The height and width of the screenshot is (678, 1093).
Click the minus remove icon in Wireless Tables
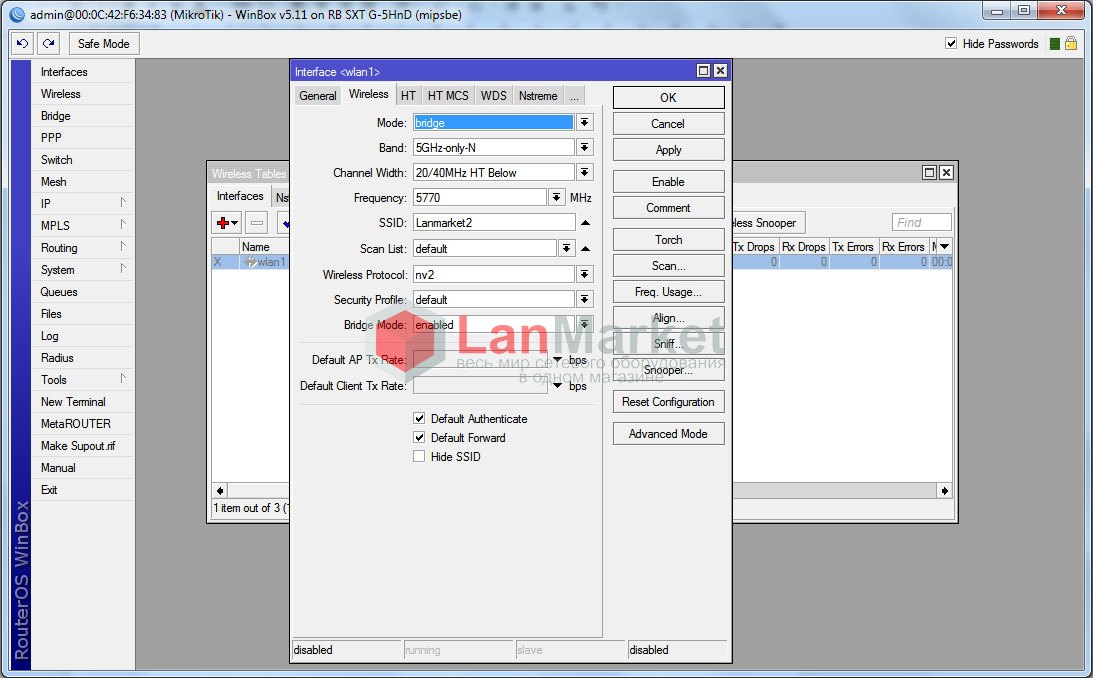pyautogui.click(x=256, y=222)
